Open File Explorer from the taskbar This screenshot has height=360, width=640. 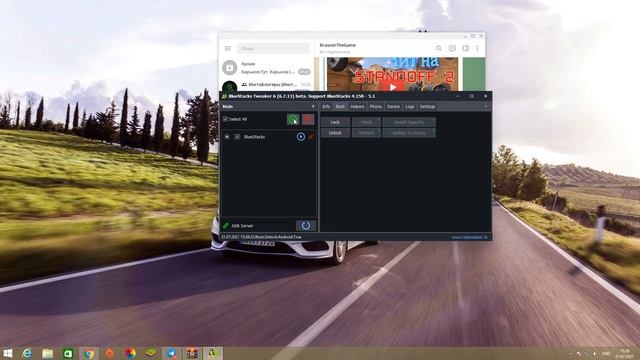point(47,353)
